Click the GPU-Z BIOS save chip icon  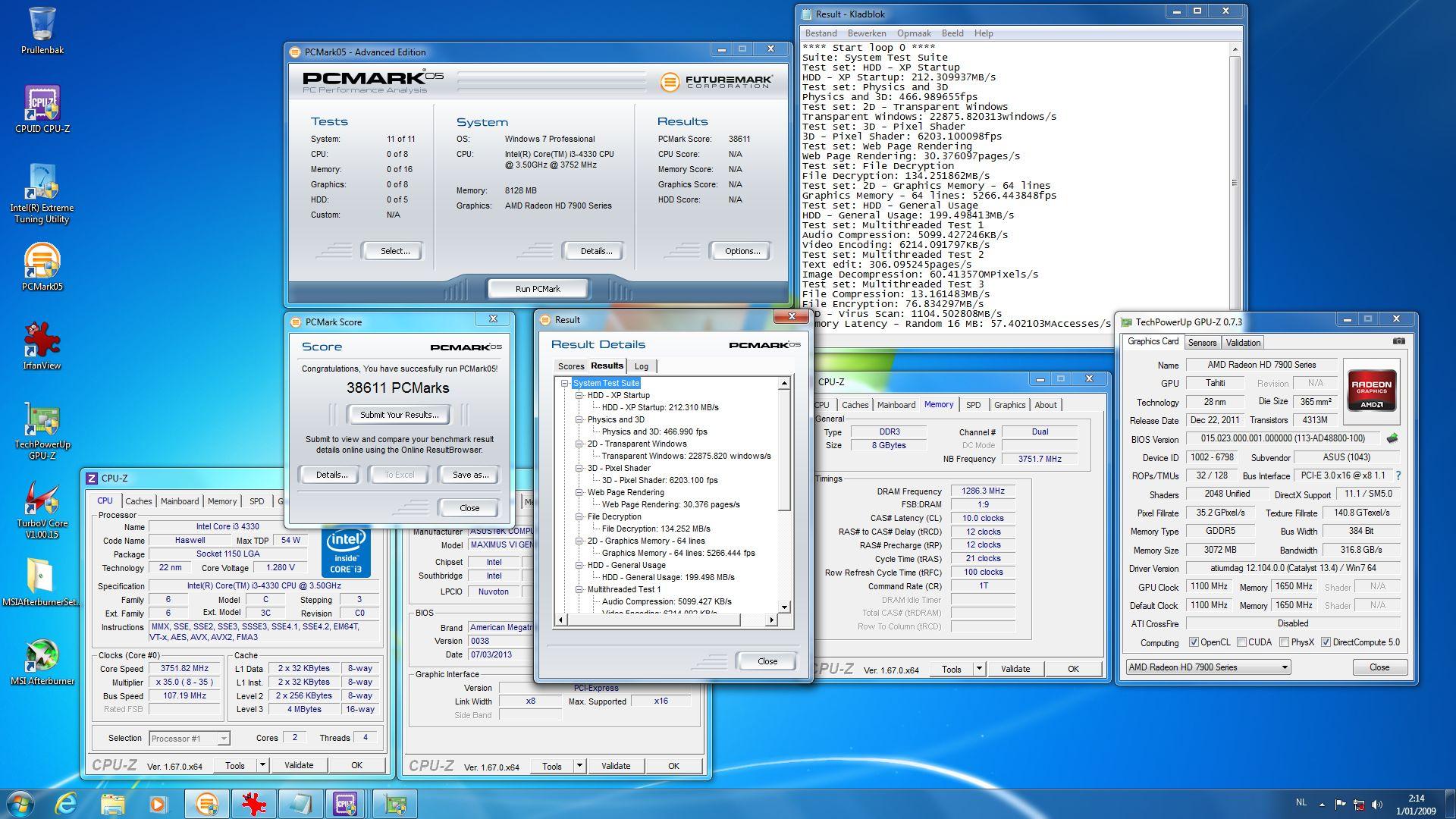coord(1392,438)
